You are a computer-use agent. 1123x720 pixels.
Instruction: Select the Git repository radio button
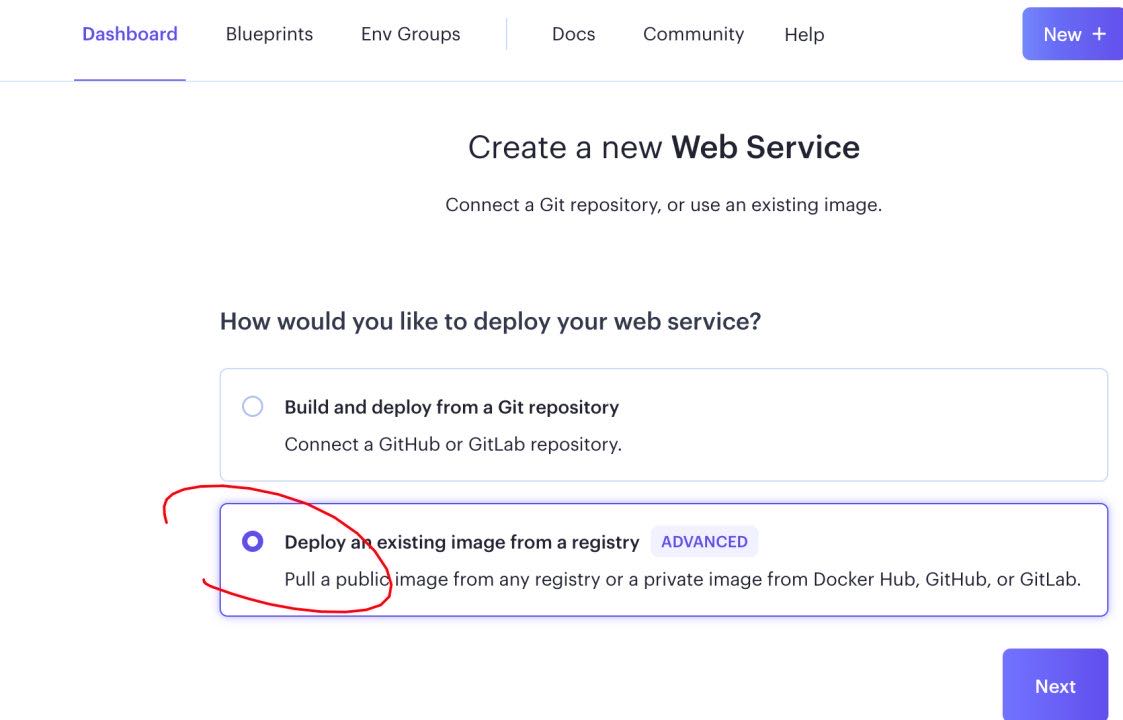(x=253, y=407)
